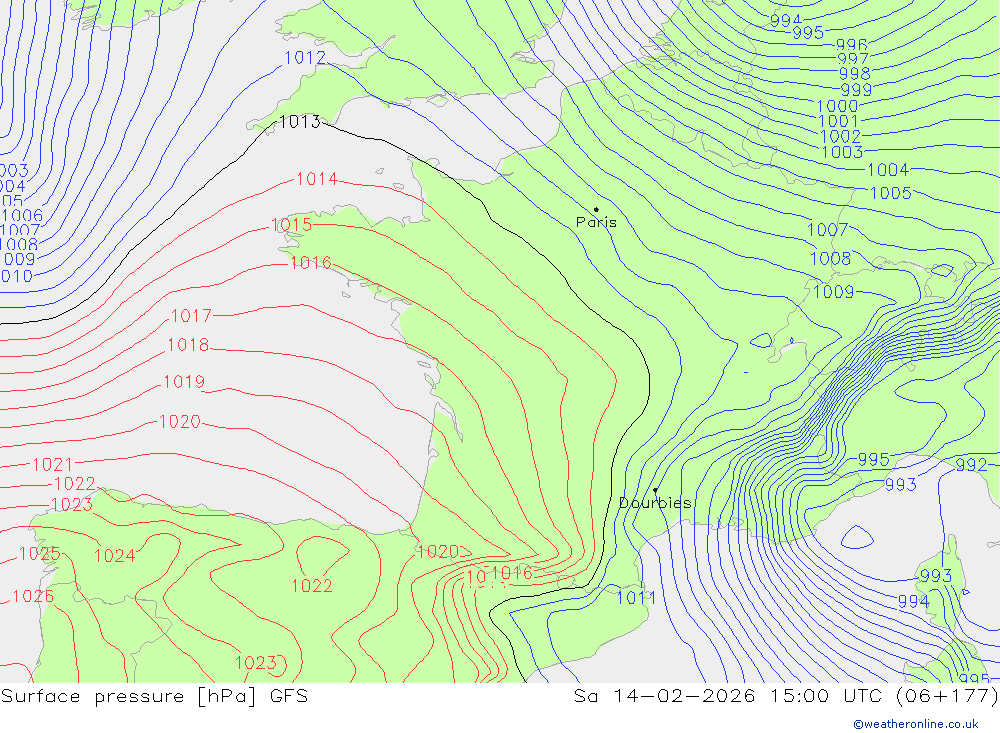Viewport: 1000px width, 733px height.
Task: Select the blue 1001 isobar label
Action: click(838, 121)
